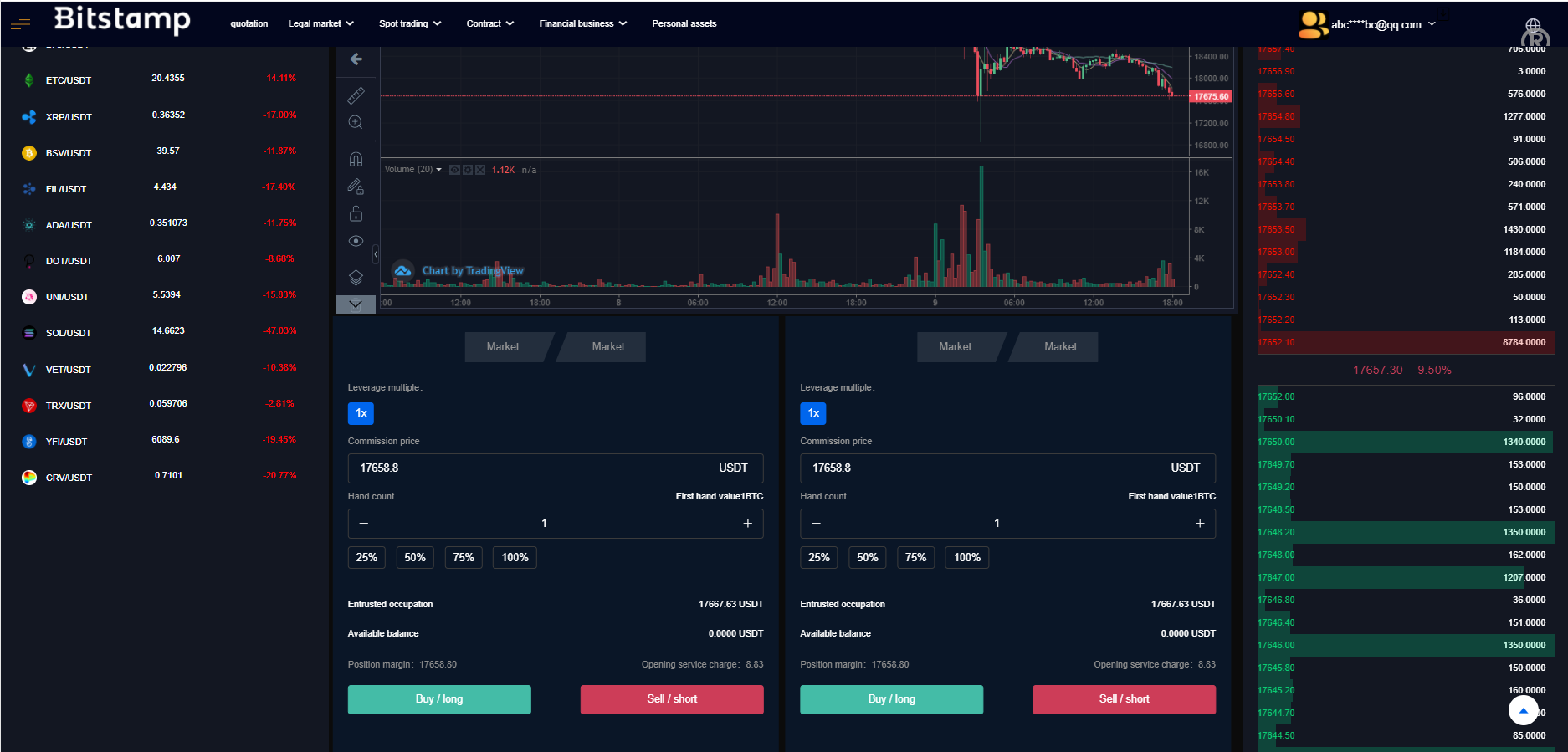Select first Market tab in left order panel
Screen dimensions: 1568x752
pyautogui.click(x=503, y=346)
